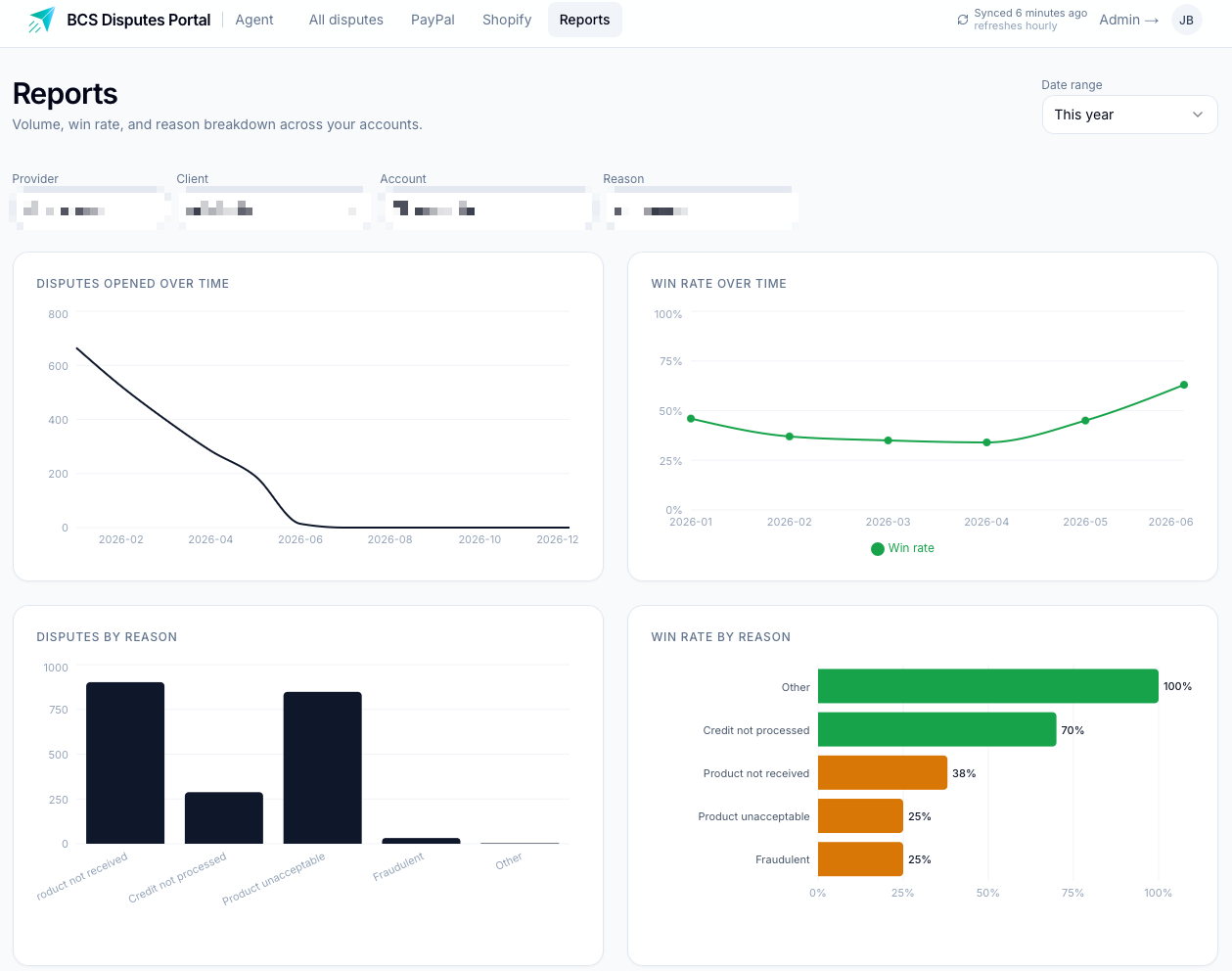Click the short Fraudulent bar in Disputes by Reason
The height and width of the screenshot is (971, 1232).
pyautogui.click(x=421, y=841)
